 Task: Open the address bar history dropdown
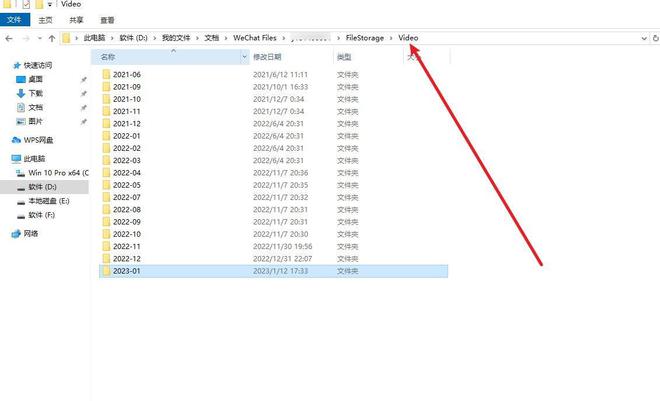641,38
